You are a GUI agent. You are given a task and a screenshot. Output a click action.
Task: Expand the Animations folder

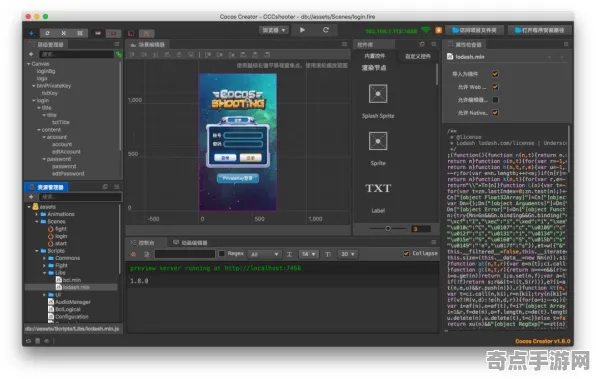pyautogui.click(x=37, y=214)
